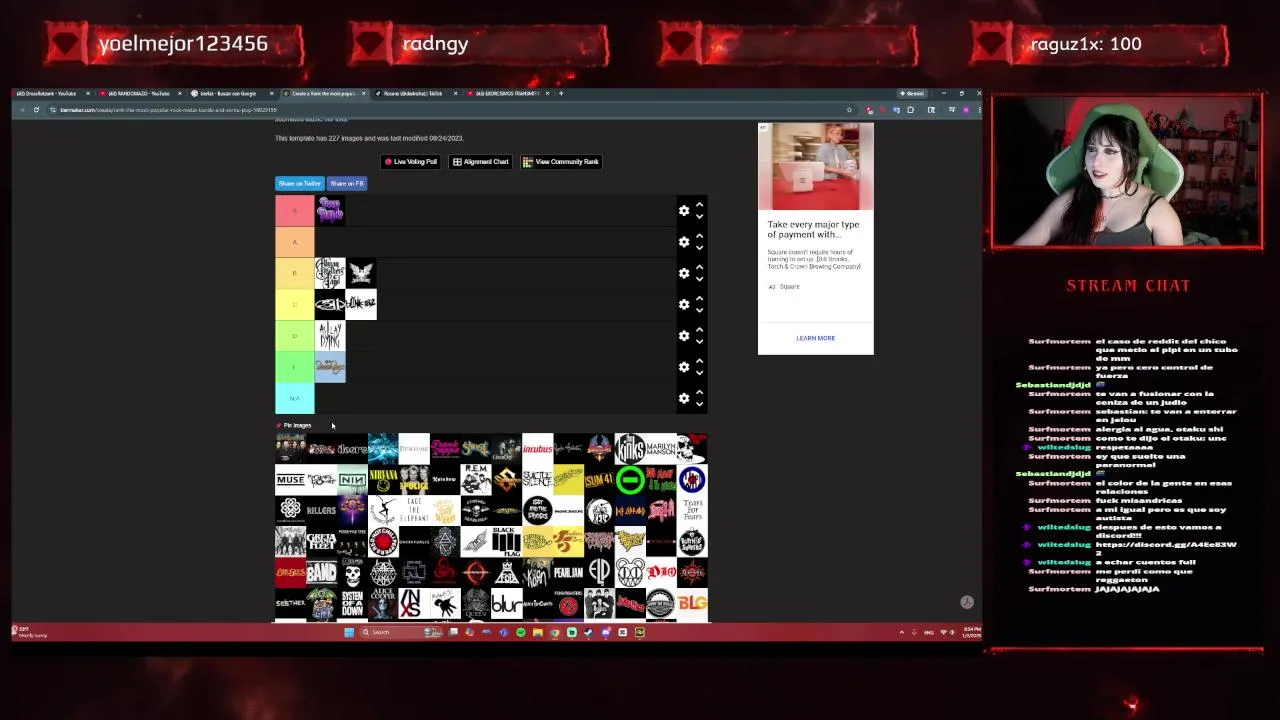This screenshot has width=1280, height=720.
Task: Open settings gear for the S tier row
Action: 684,211
